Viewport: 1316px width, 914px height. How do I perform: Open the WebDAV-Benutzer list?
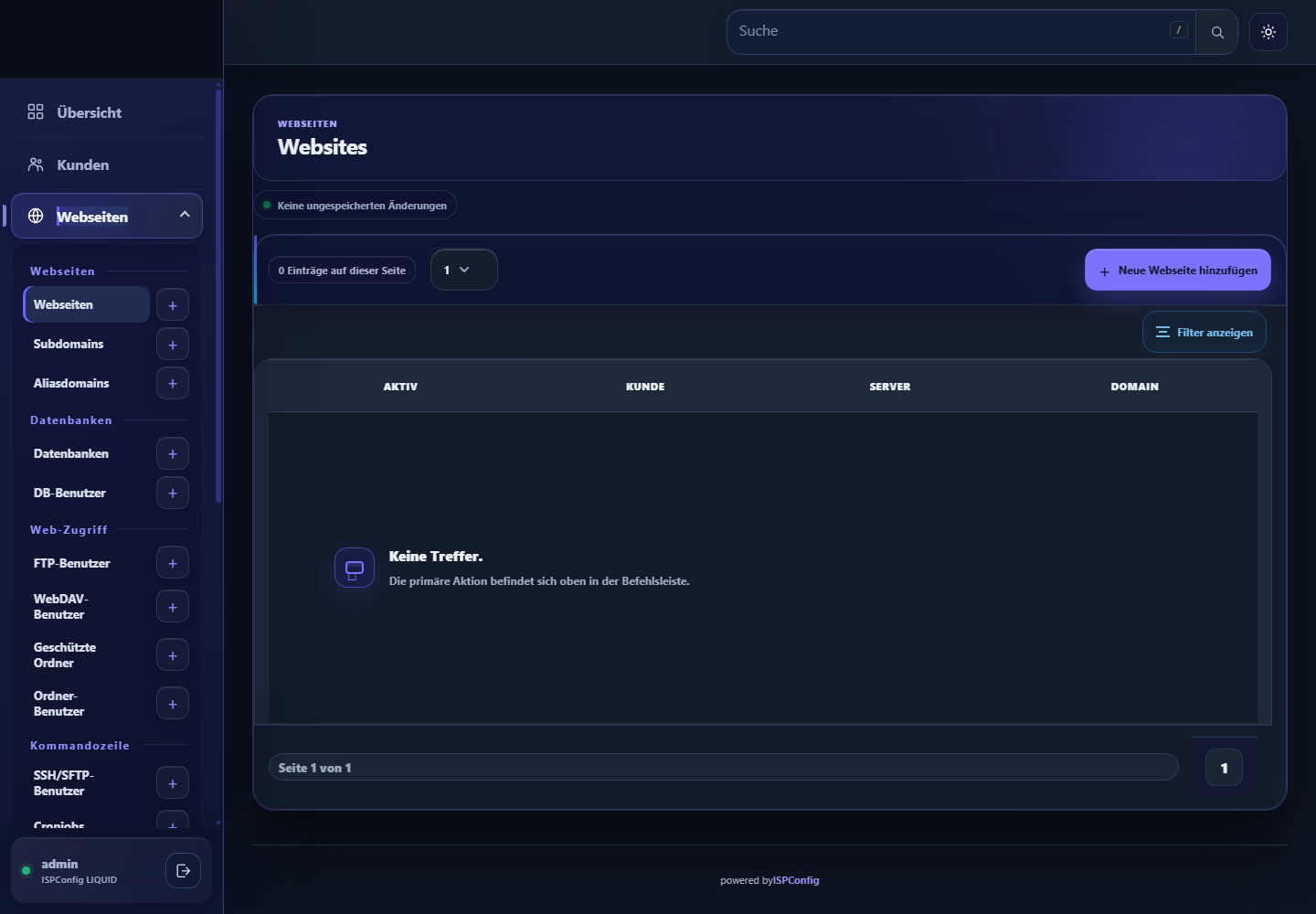(x=86, y=607)
